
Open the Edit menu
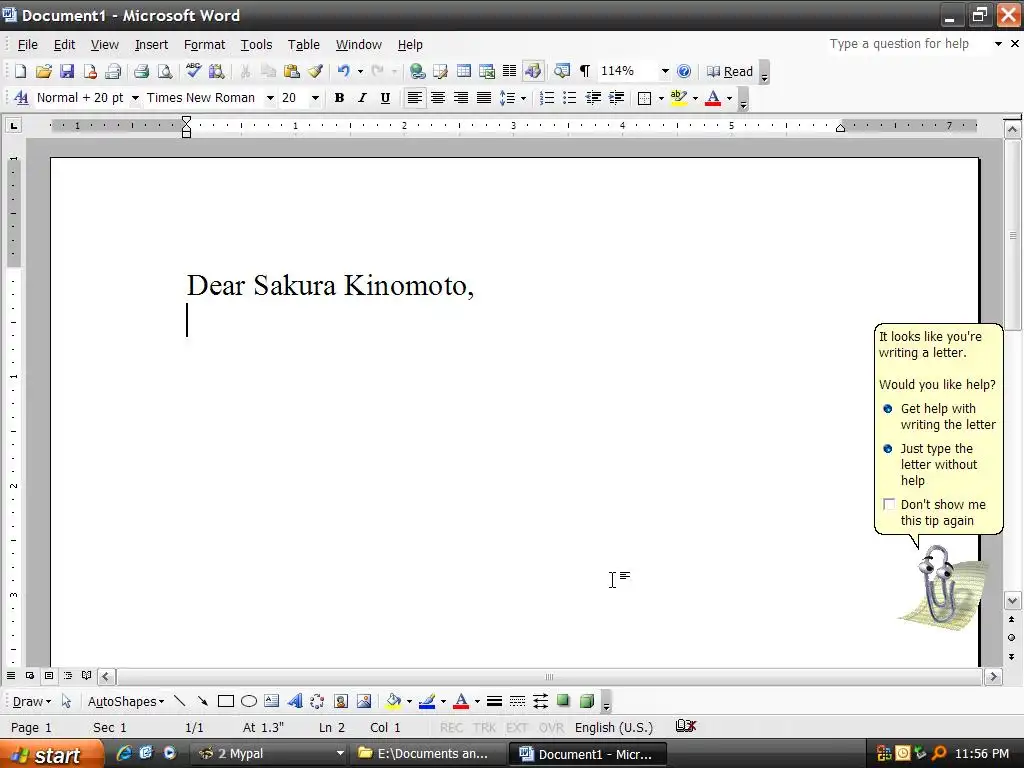(64, 44)
